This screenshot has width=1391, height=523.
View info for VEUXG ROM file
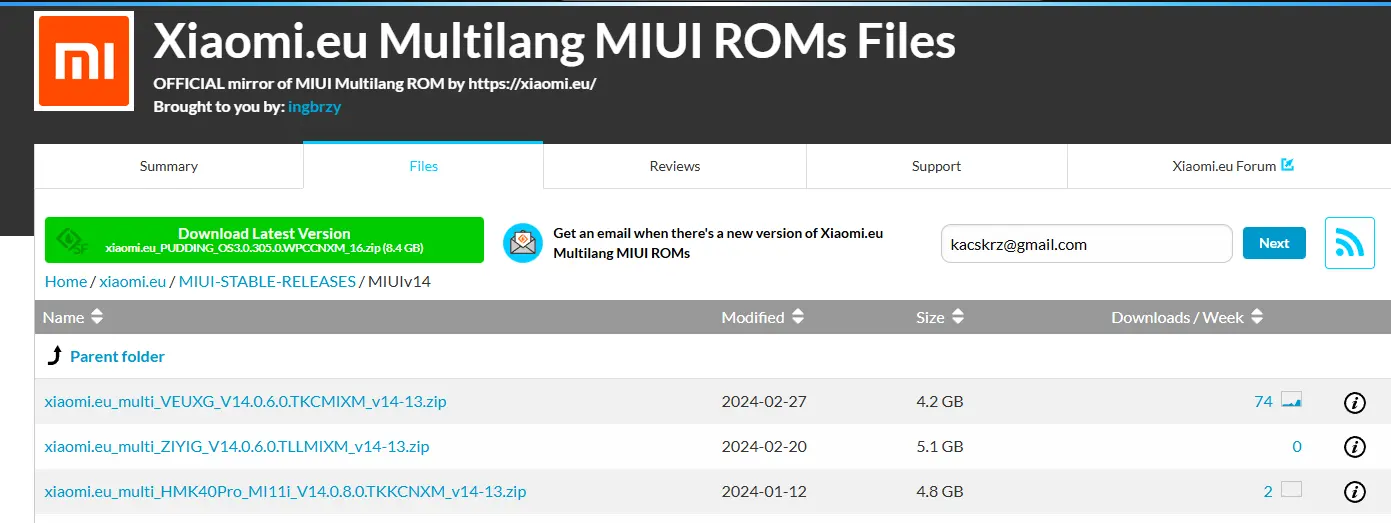click(1354, 402)
